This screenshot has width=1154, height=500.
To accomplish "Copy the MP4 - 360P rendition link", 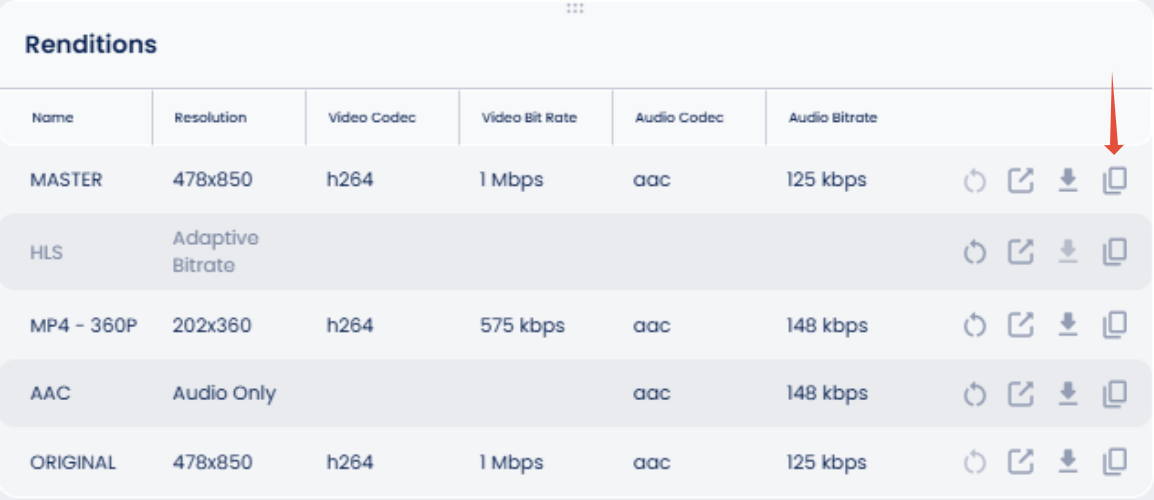I will (x=1114, y=324).
